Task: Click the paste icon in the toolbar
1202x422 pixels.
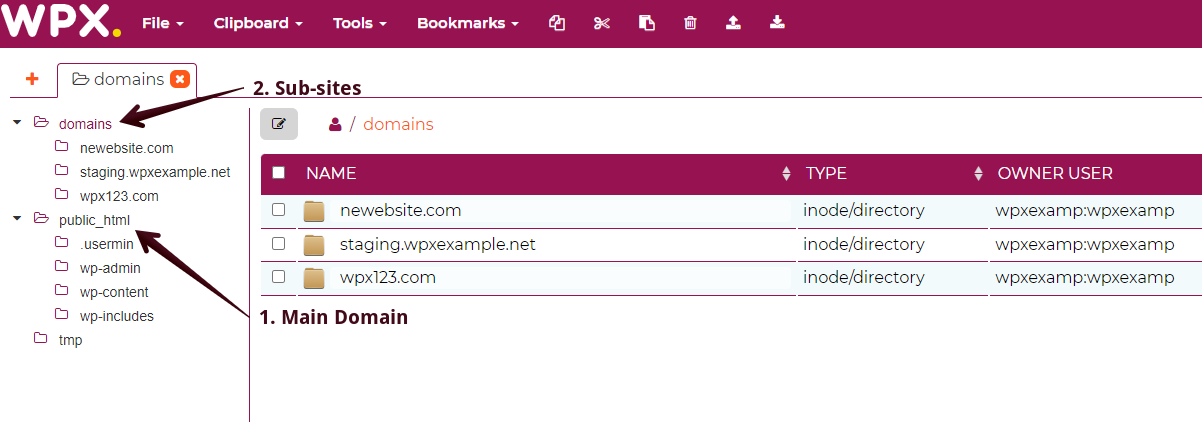Action: click(x=647, y=23)
